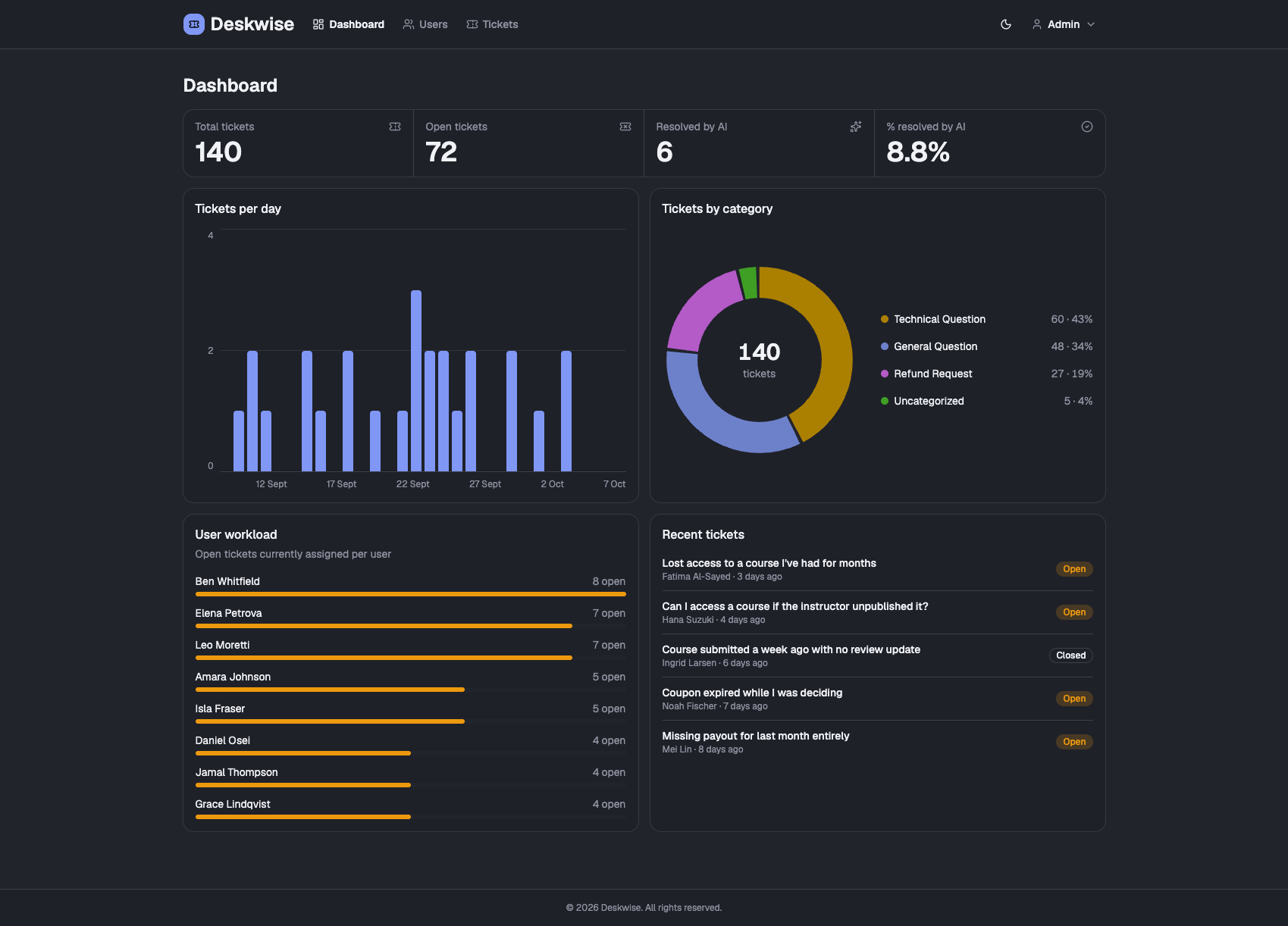
Task: Click the General Question legend color dot
Action: [885, 346]
